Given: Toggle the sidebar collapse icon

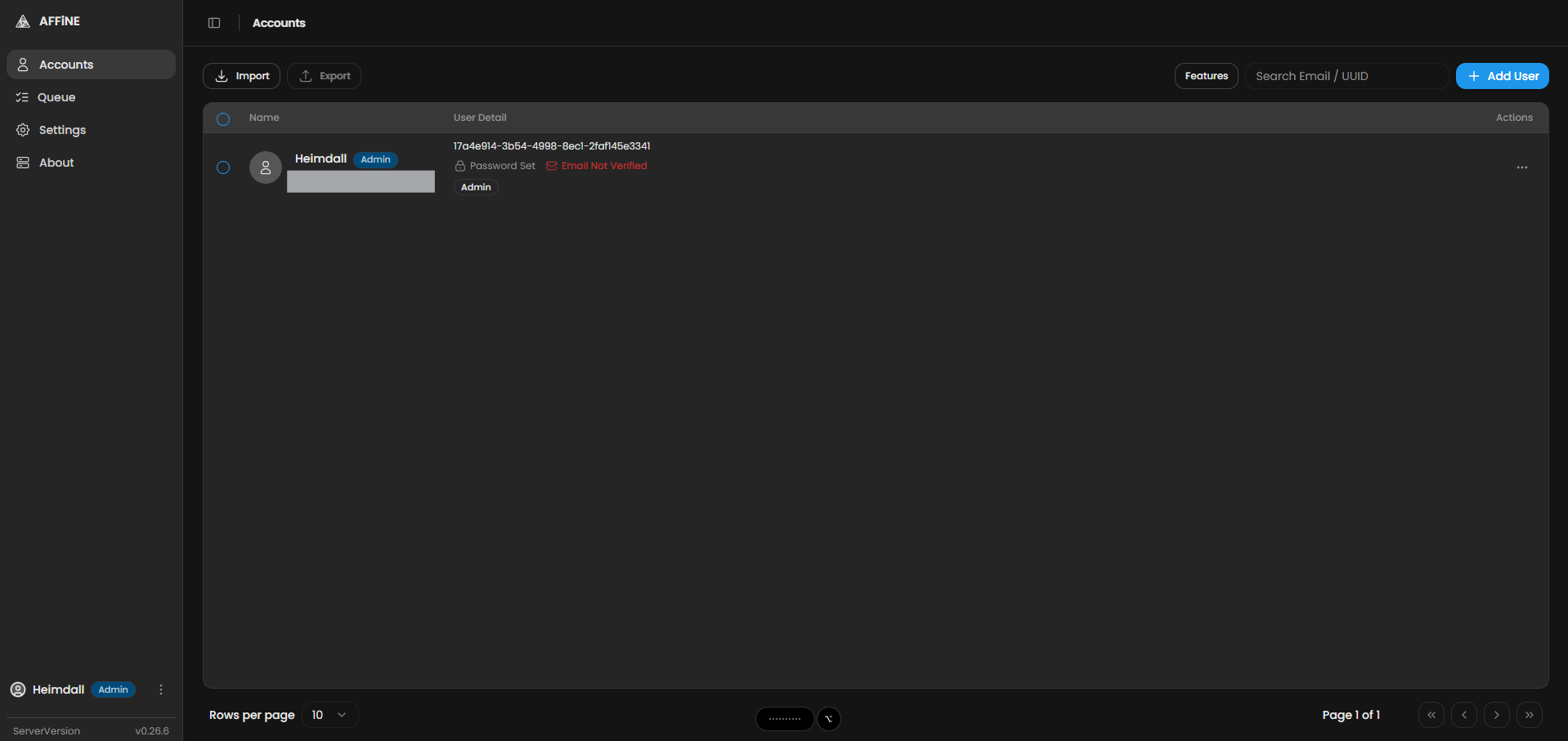Looking at the screenshot, I should point(214,22).
